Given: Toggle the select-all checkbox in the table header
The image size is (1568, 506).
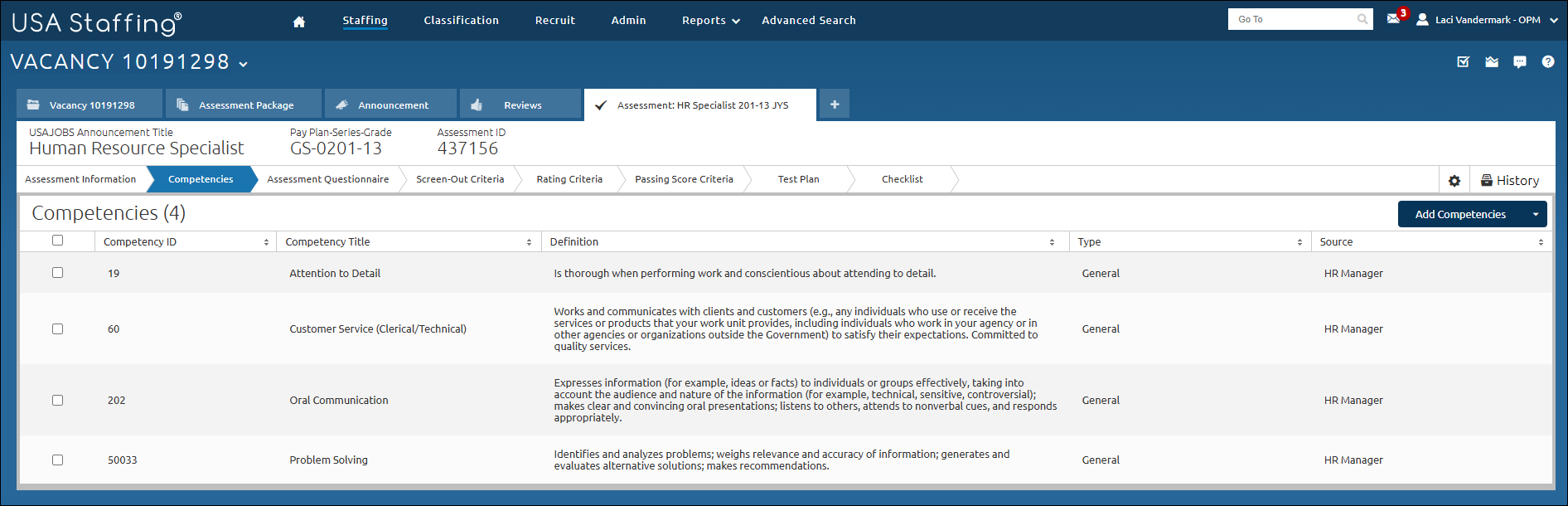Looking at the screenshot, I should pyautogui.click(x=57, y=240).
